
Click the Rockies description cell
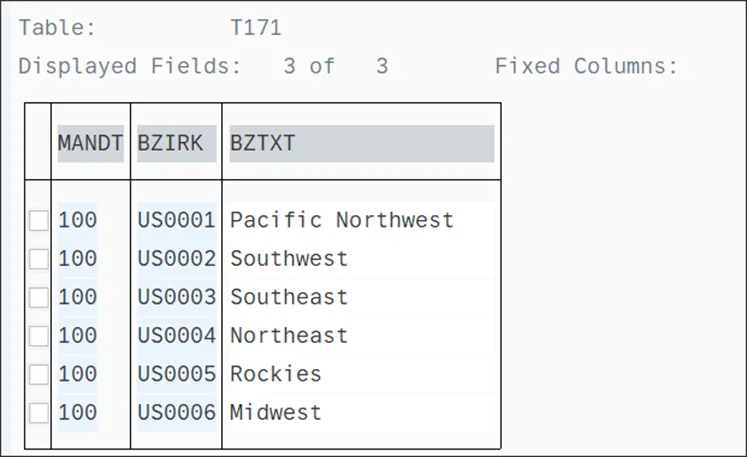coord(276,374)
